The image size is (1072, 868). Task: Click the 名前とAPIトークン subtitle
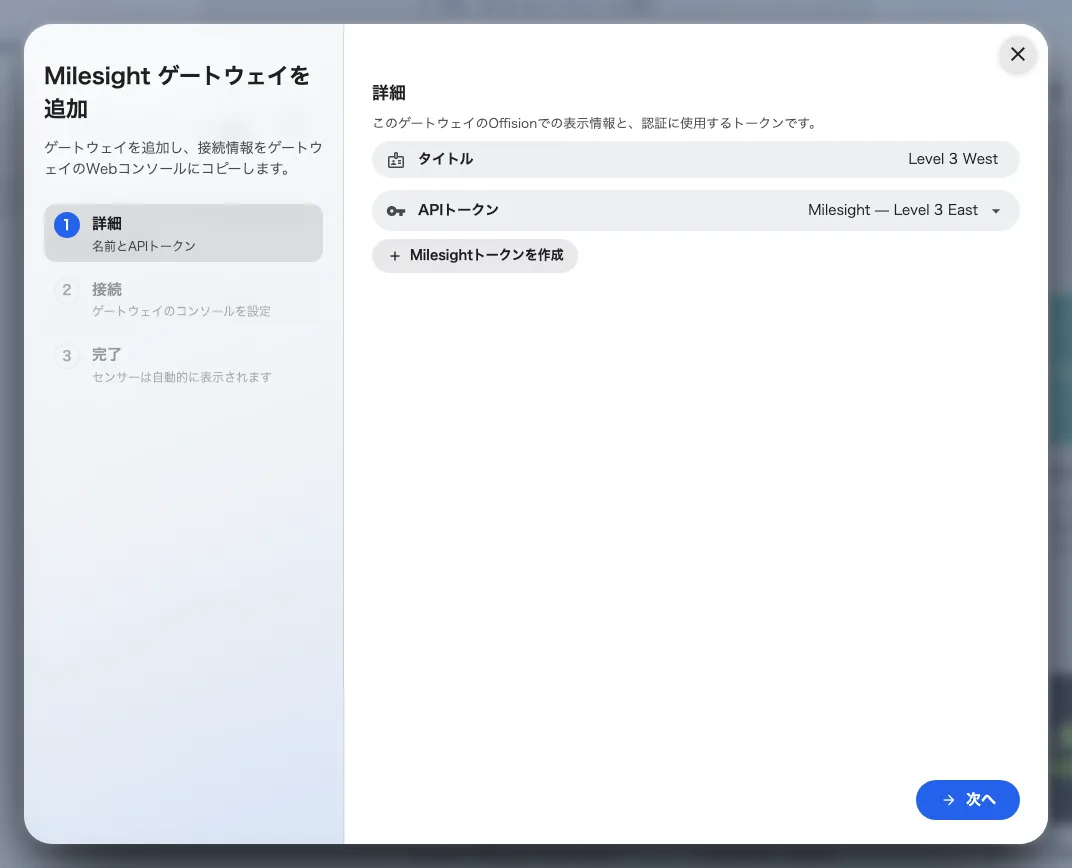pyautogui.click(x=144, y=246)
